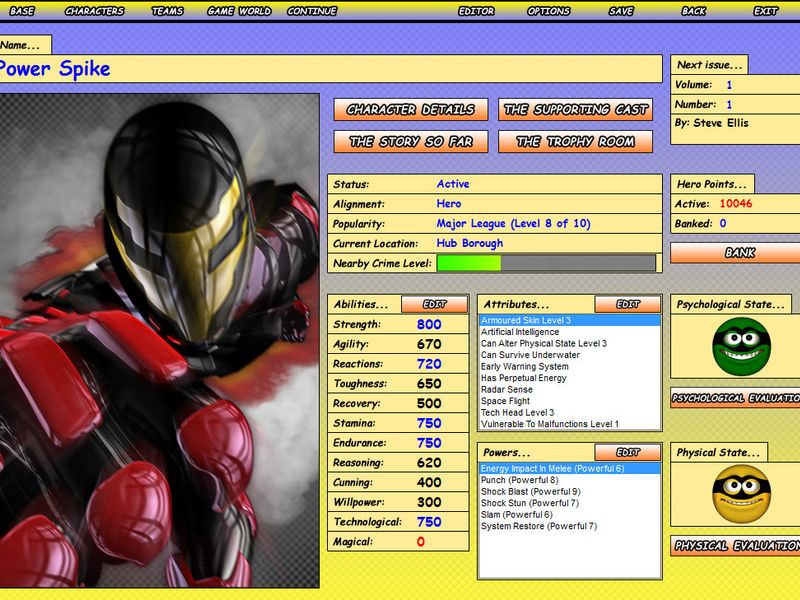Click the Agility value 670
Viewport: 800px width, 600px height.
pyautogui.click(x=429, y=344)
